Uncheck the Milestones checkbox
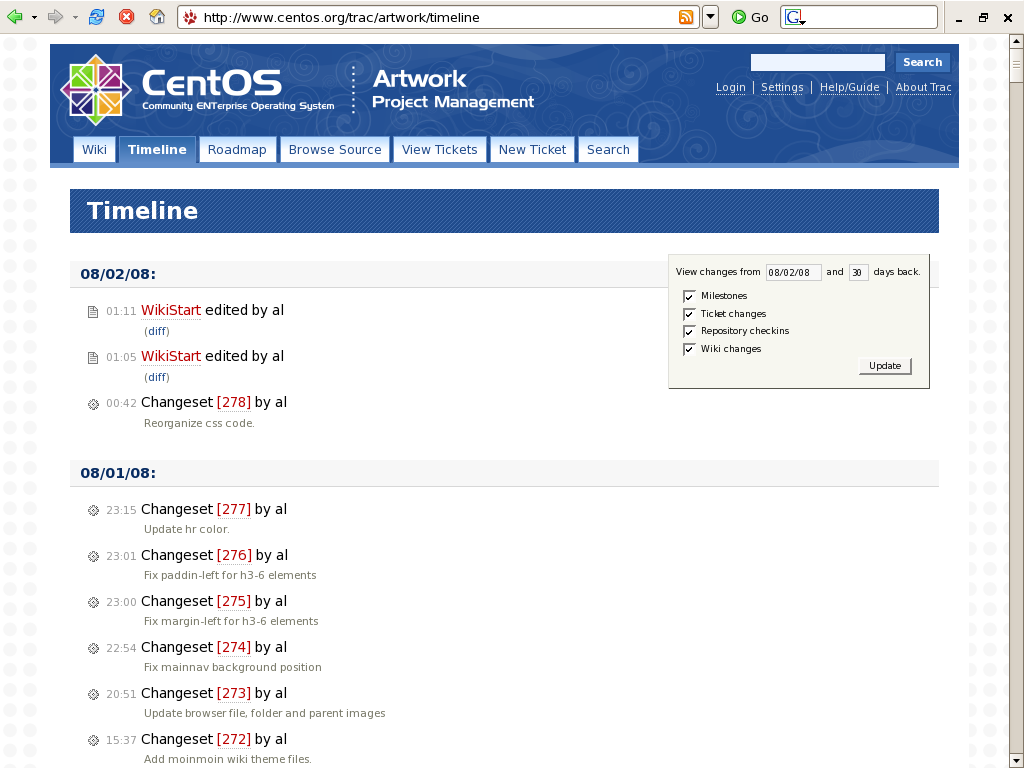1024x768 pixels. 689,296
